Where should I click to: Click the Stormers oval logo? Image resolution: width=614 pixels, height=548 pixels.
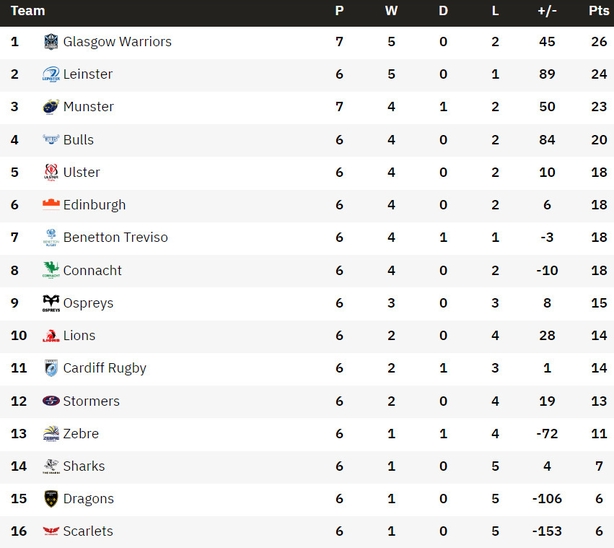point(51,401)
